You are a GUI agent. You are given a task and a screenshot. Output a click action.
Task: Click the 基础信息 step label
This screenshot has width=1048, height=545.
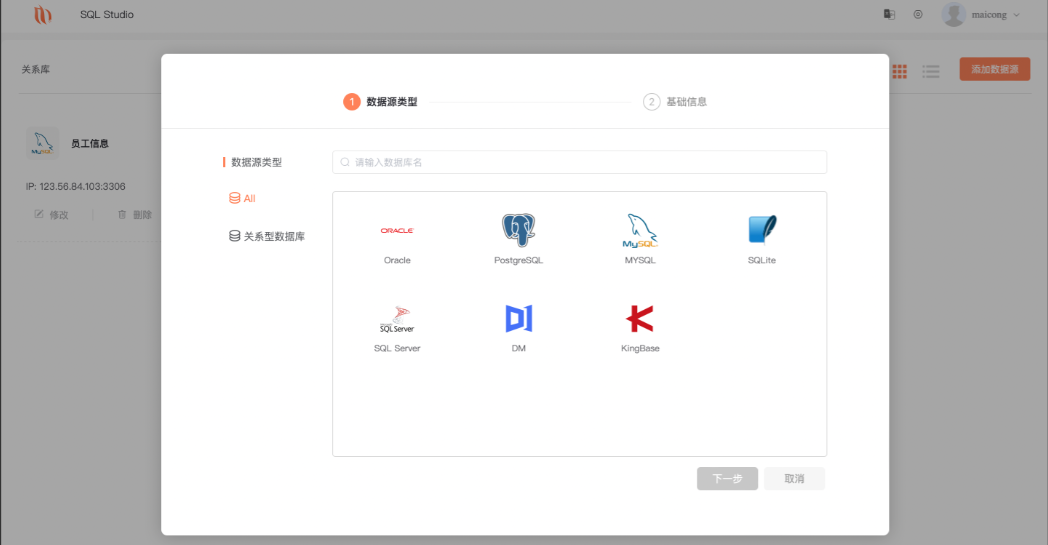pos(686,102)
